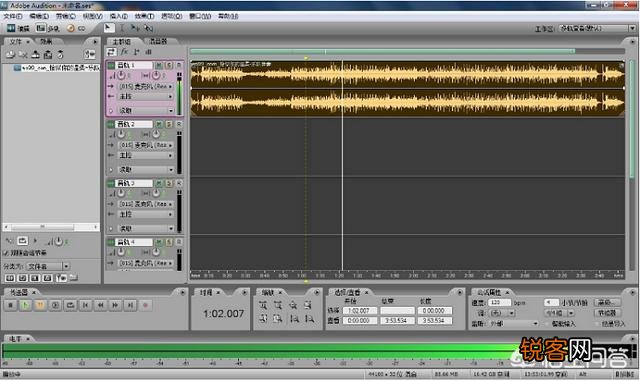Image resolution: width=640 pixels, height=381 pixels.
Task: Open the File menu (文件)
Action: (13, 16)
